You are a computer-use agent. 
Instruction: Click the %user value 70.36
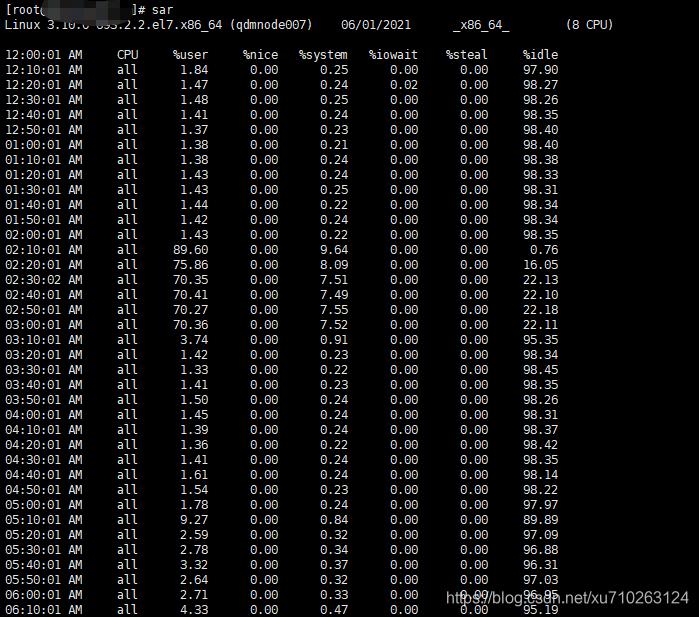190,325
